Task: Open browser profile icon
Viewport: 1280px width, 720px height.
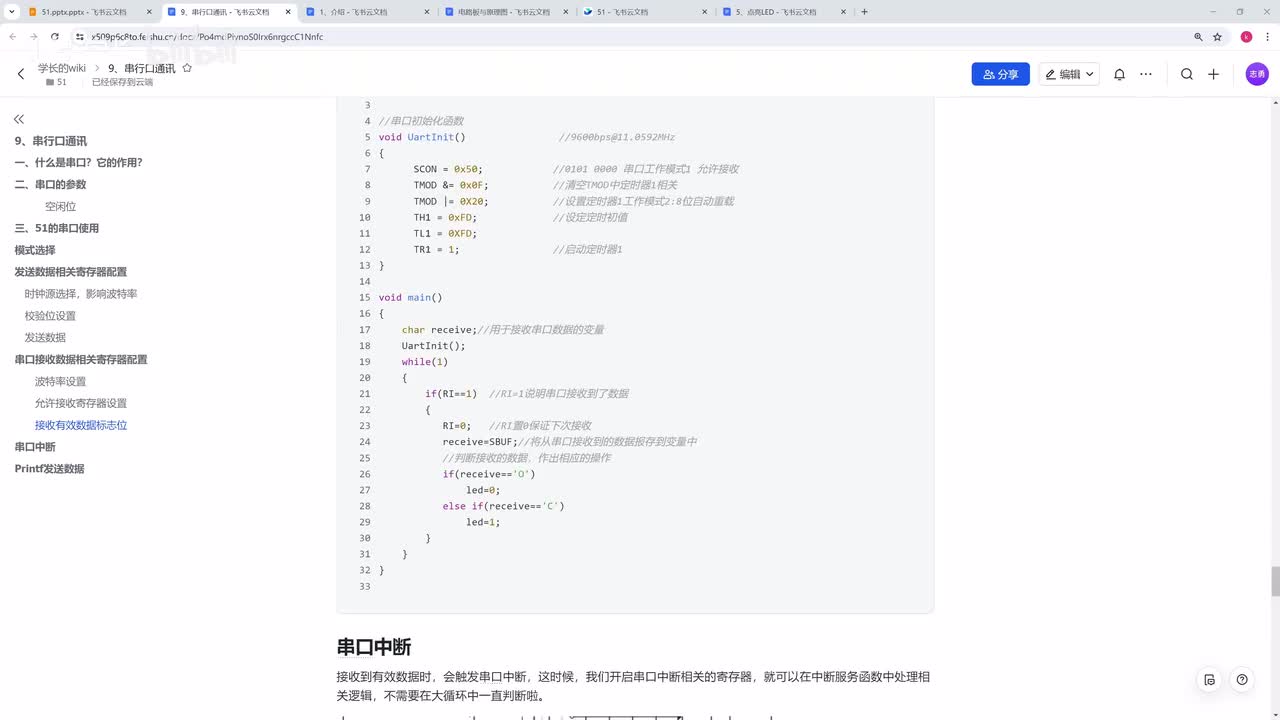Action: [1246, 37]
